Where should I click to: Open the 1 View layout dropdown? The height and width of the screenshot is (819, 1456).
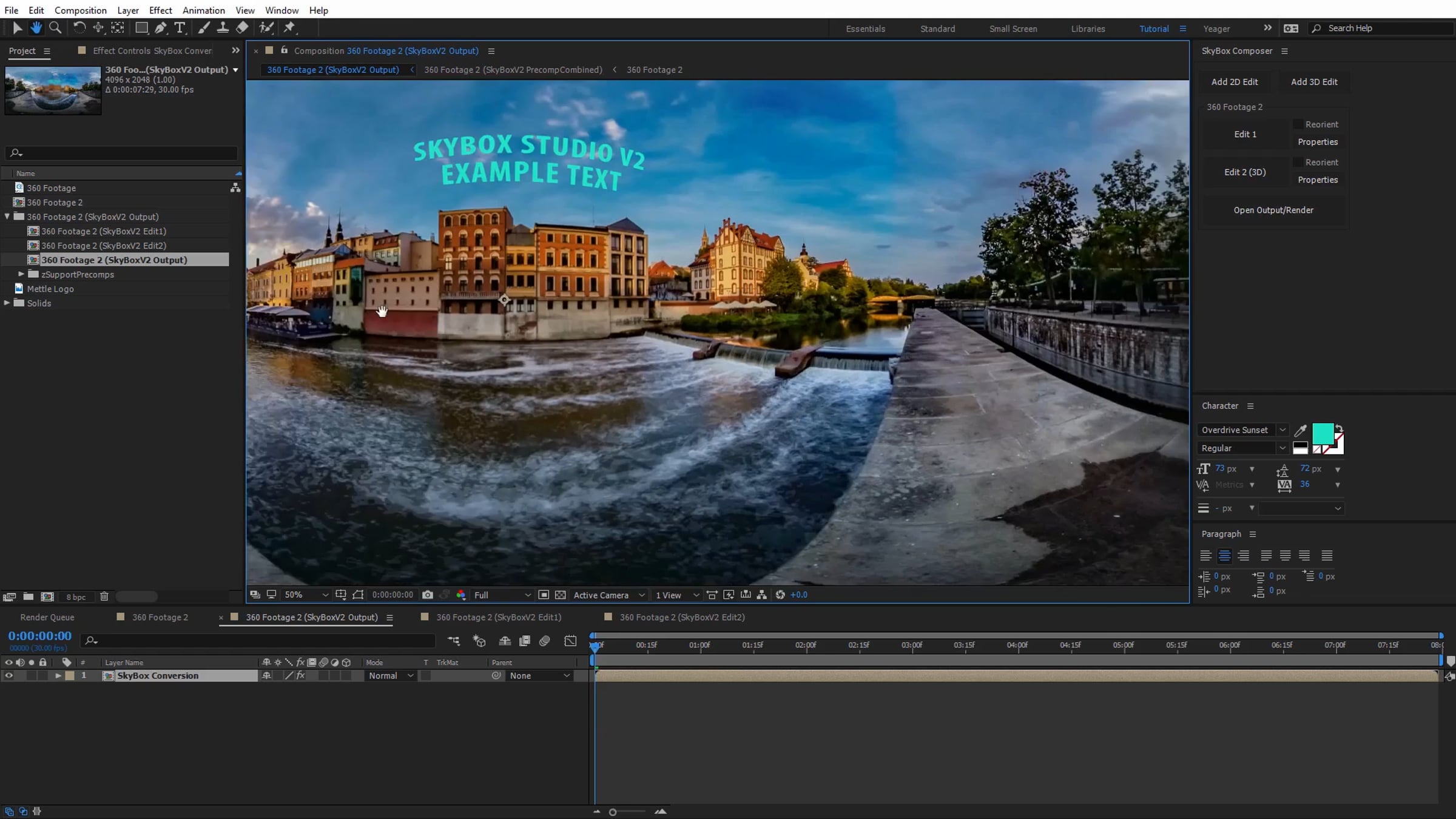677,595
